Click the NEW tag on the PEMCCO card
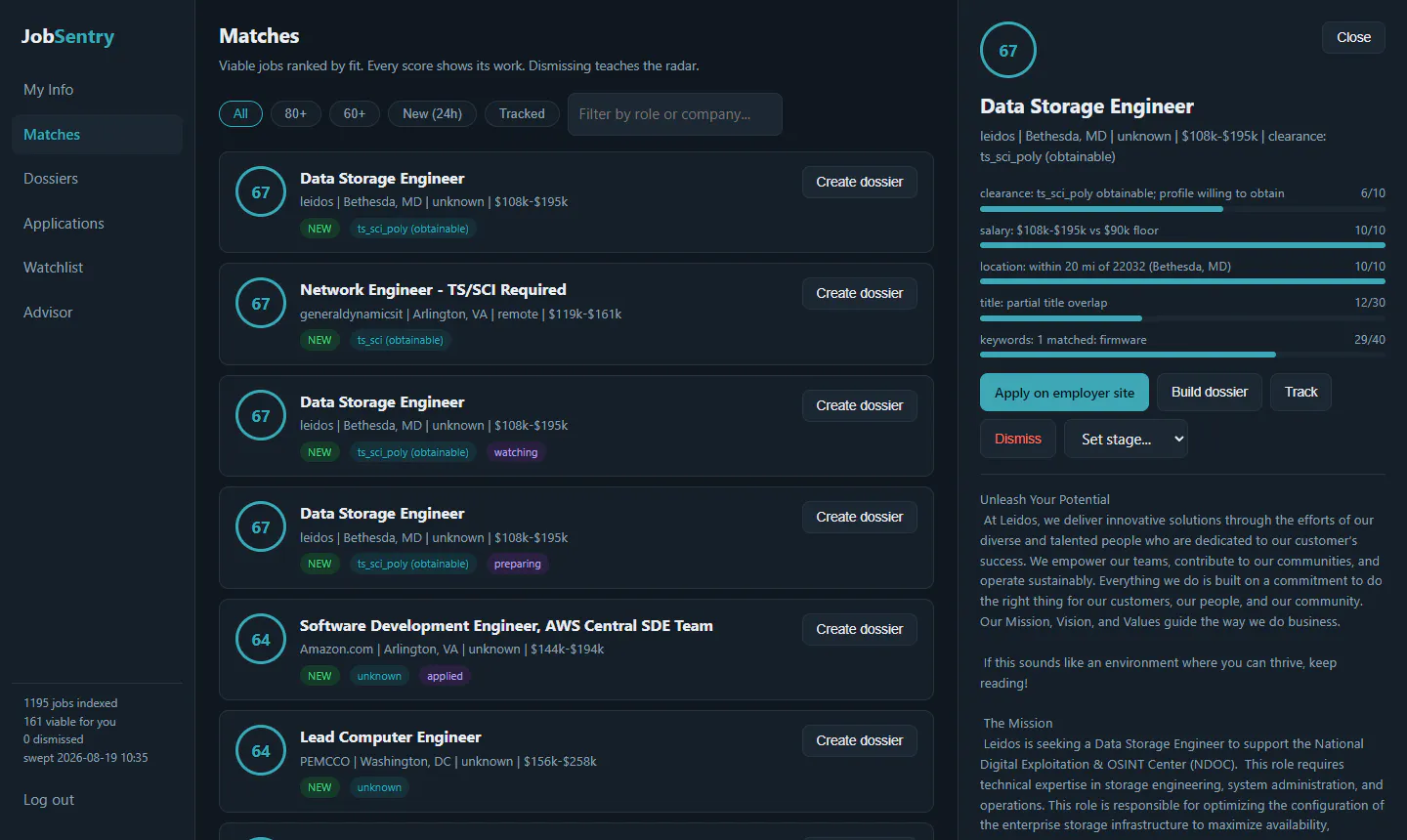 coord(320,787)
